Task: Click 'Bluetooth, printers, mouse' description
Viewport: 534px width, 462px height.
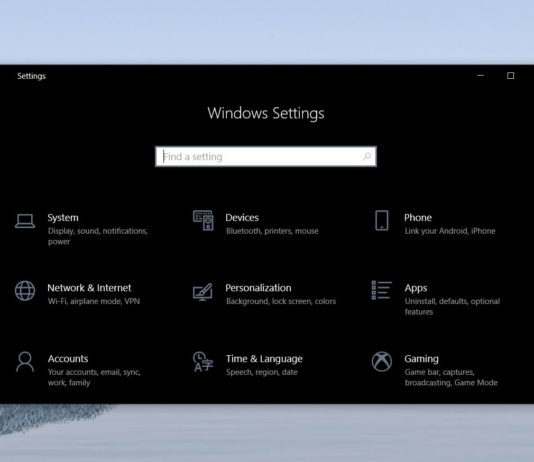Action: (x=272, y=231)
